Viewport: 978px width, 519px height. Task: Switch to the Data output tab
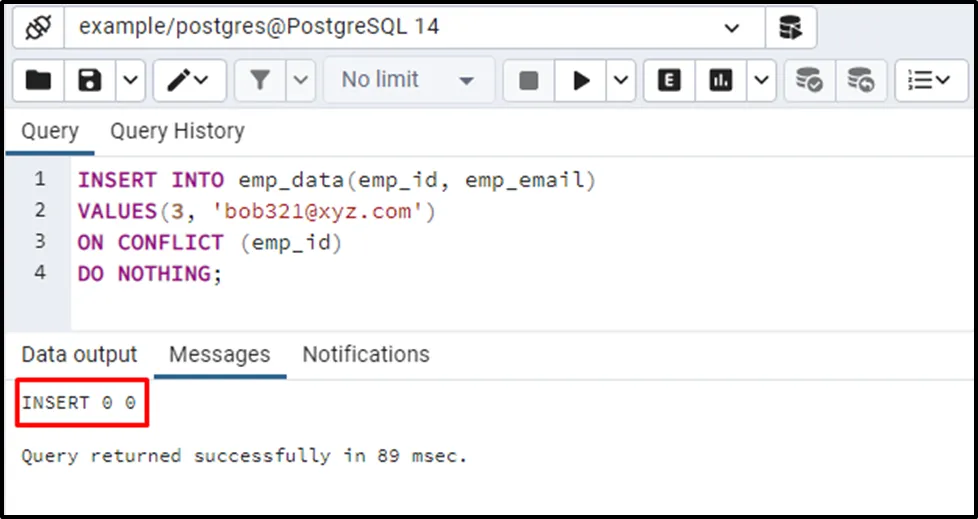79,354
